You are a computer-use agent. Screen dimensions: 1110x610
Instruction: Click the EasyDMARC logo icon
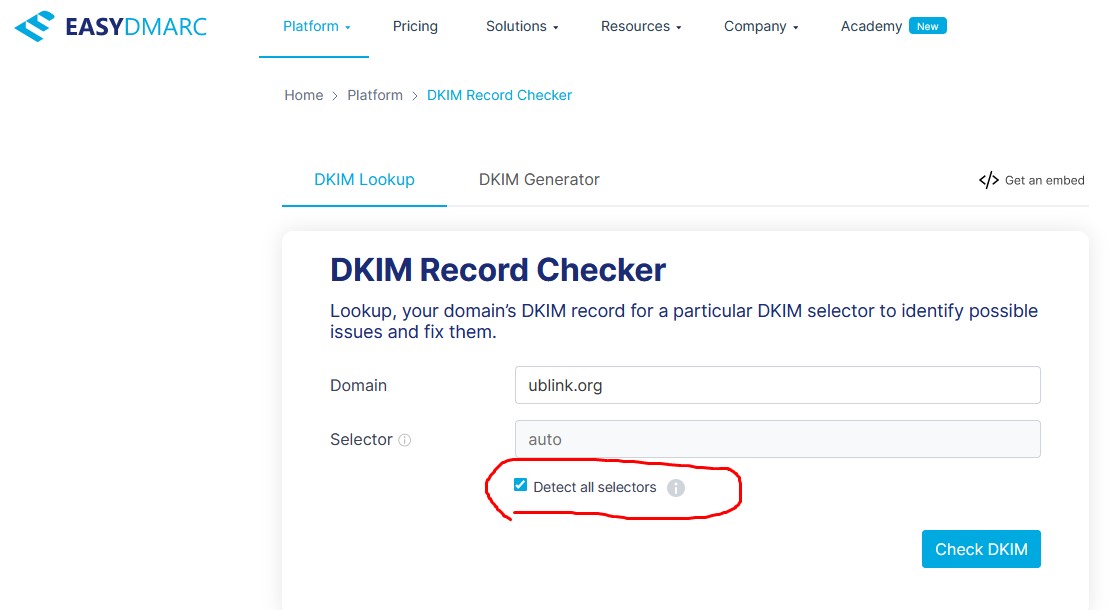pyautogui.click(x=32, y=24)
